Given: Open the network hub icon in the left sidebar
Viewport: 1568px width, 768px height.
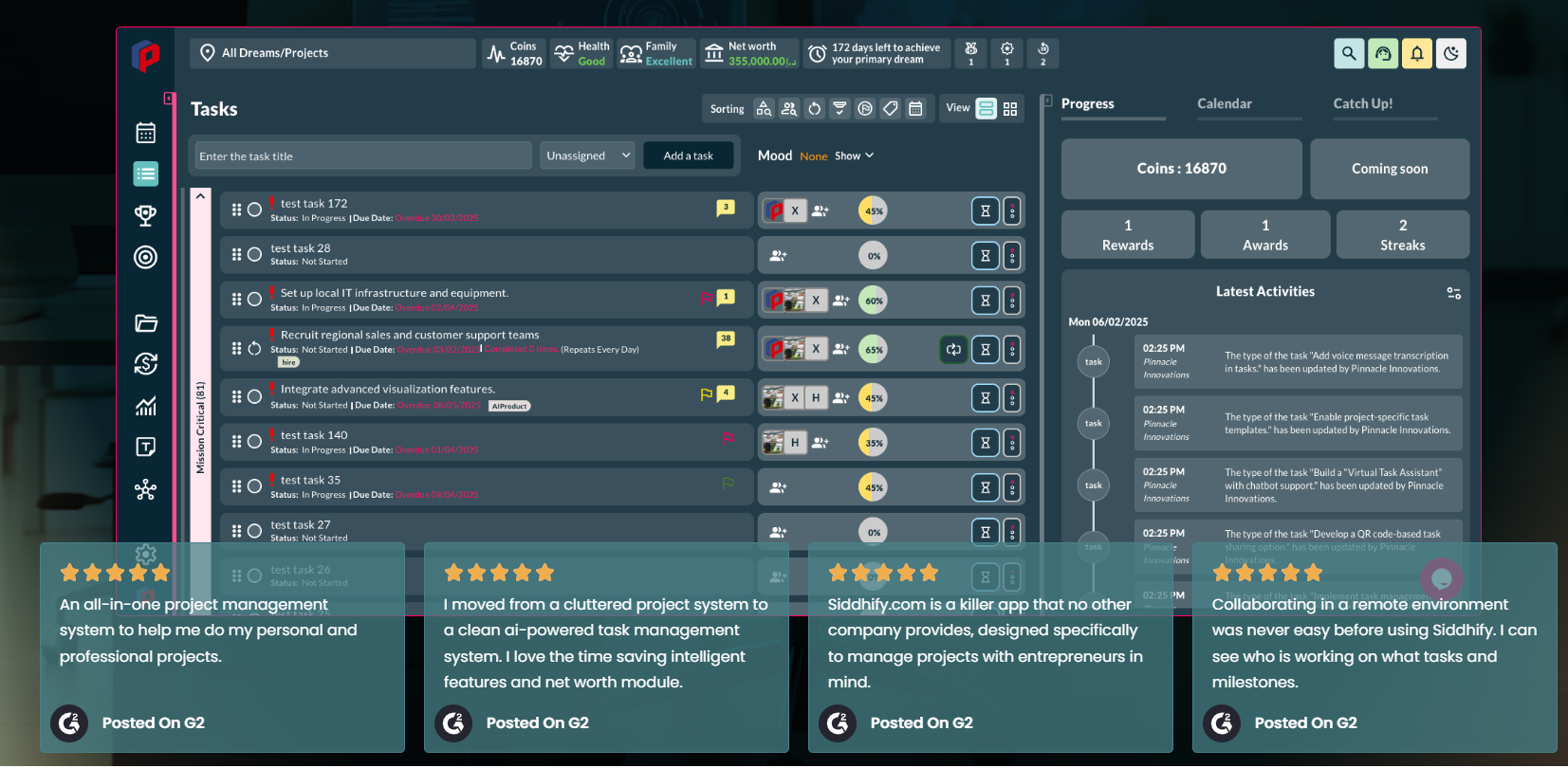Looking at the screenshot, I should click(x=145, y=489).
